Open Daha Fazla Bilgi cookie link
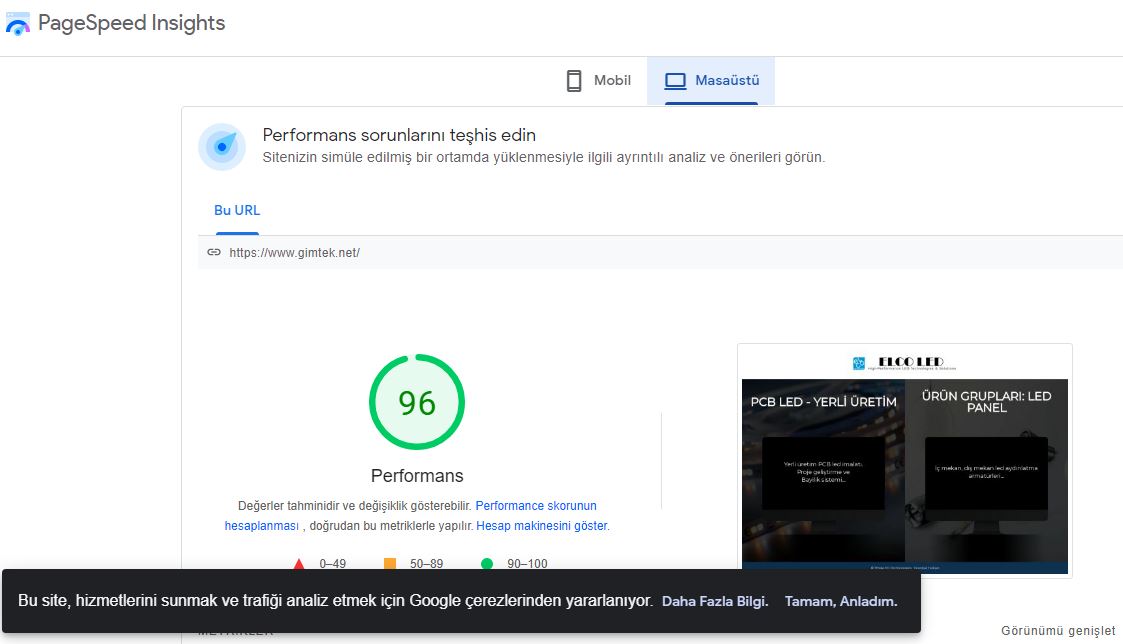The width and height of the screenshot is (1123, 644). 715,602
